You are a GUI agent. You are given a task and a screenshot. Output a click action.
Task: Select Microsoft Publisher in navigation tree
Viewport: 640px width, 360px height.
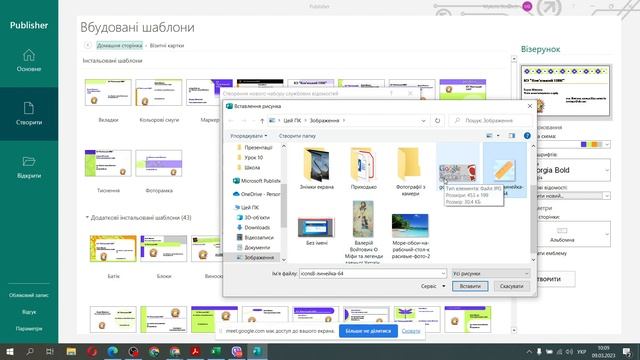256,181
